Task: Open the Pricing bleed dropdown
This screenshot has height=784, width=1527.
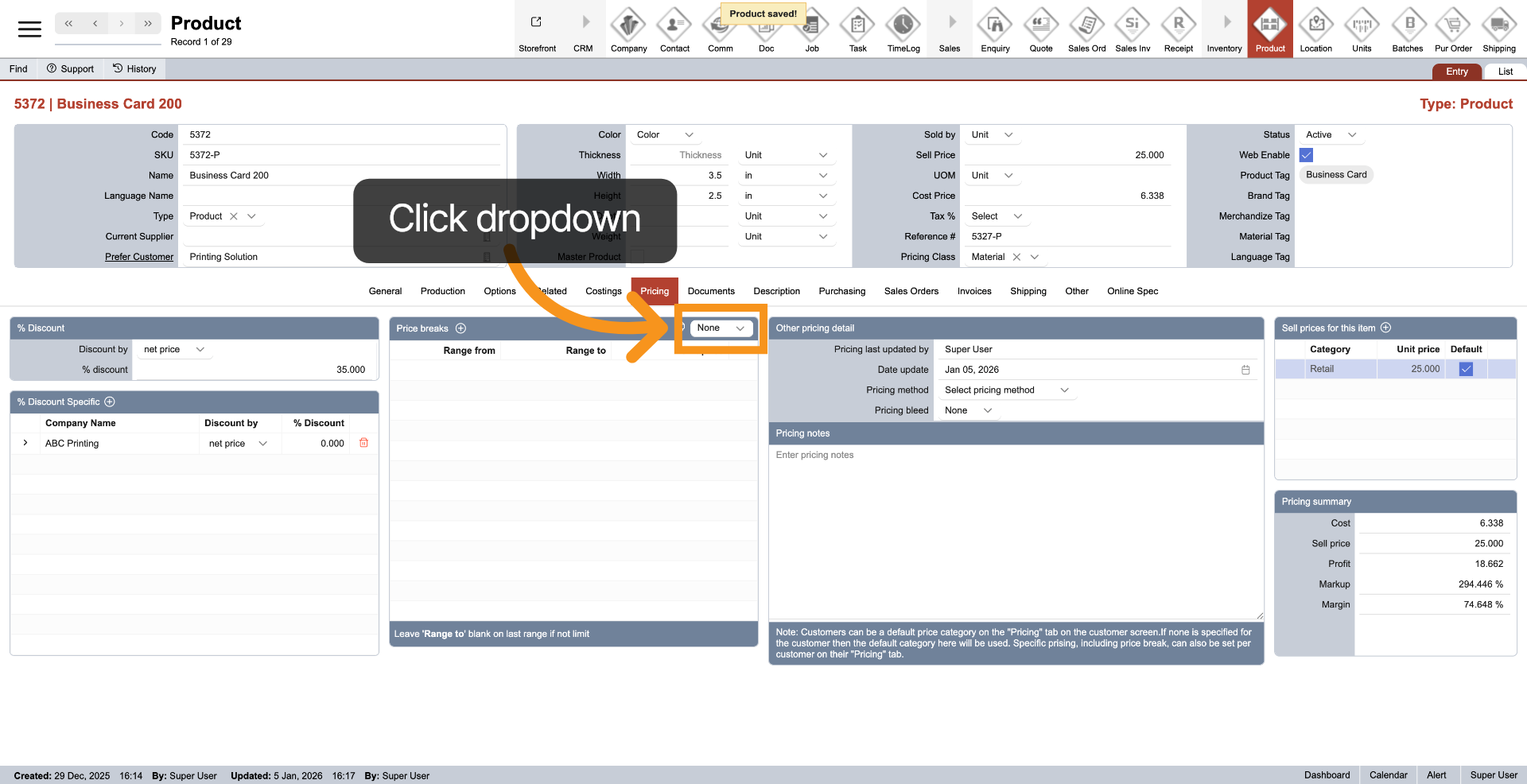Action: pyautogui.click(x=968, y=410)
